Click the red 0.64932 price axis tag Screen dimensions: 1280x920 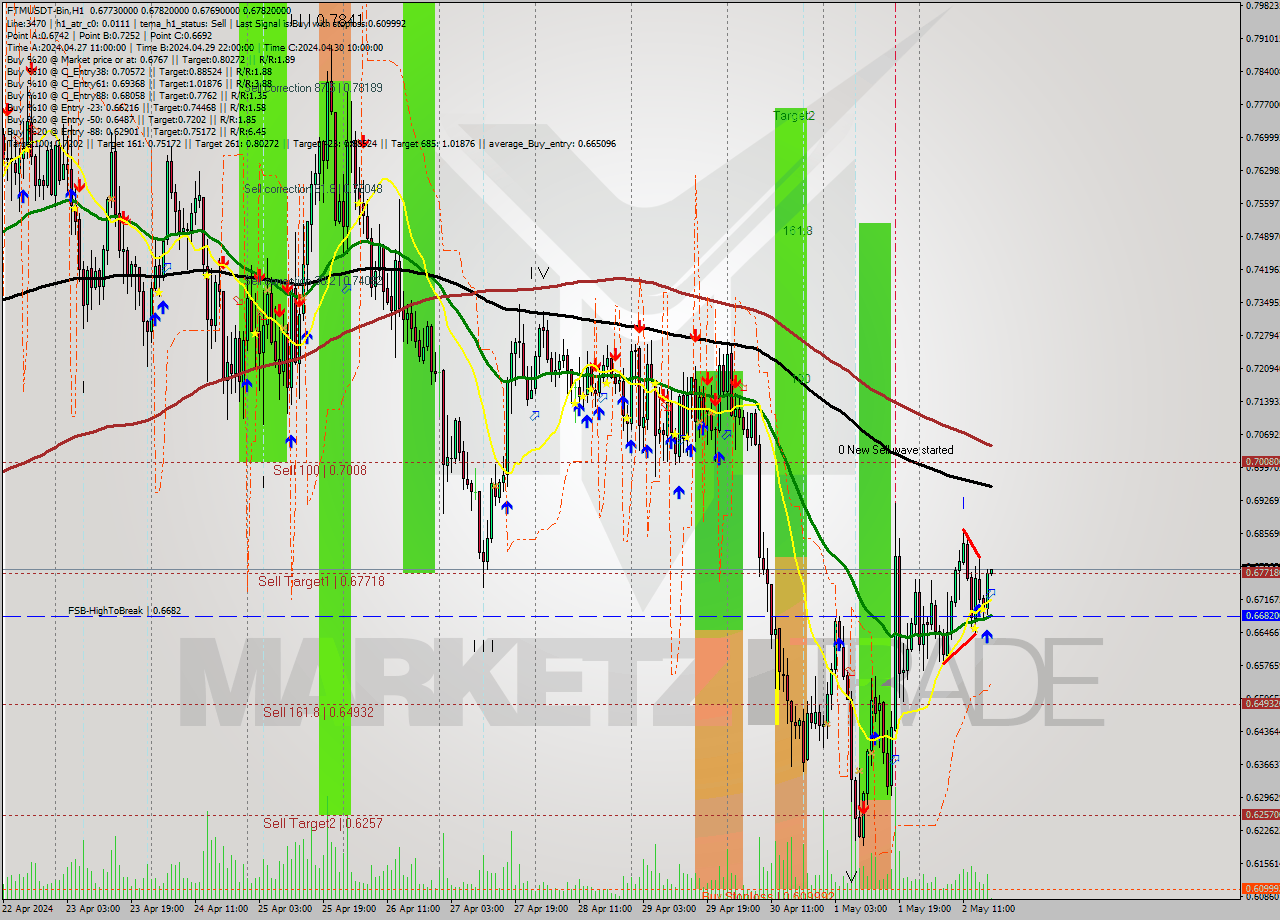coord(1260,704)
